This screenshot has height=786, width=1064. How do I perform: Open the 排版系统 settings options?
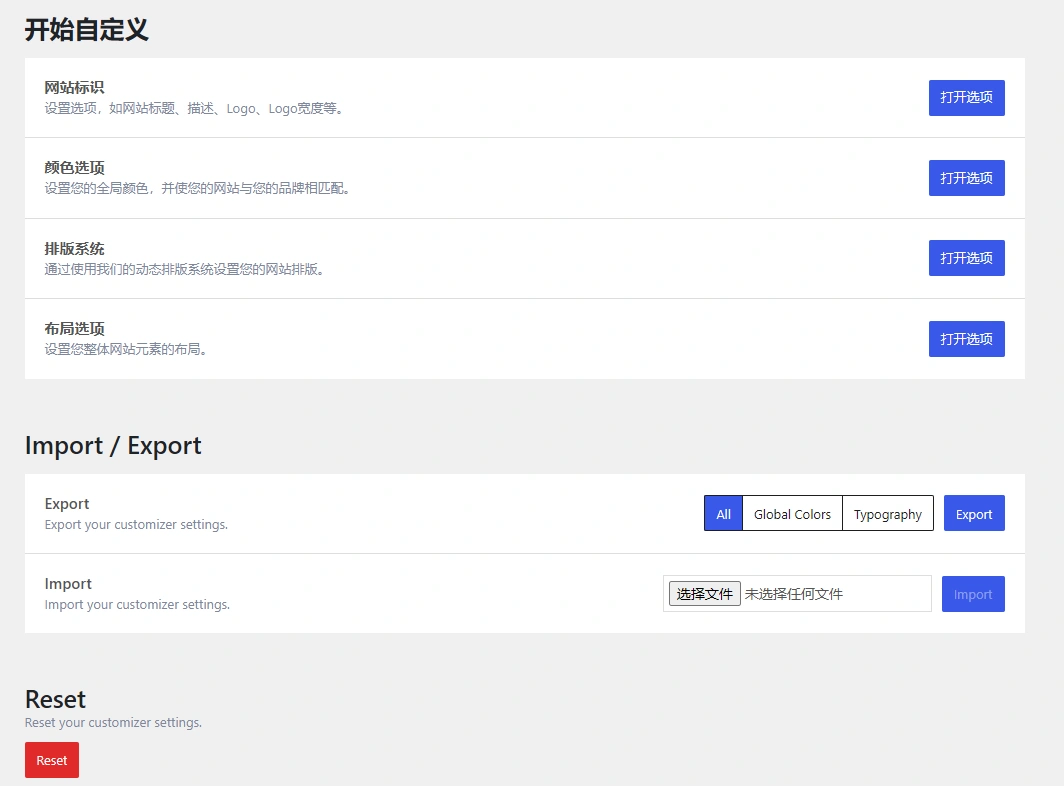pyautogui.click(x=965, y=257)
